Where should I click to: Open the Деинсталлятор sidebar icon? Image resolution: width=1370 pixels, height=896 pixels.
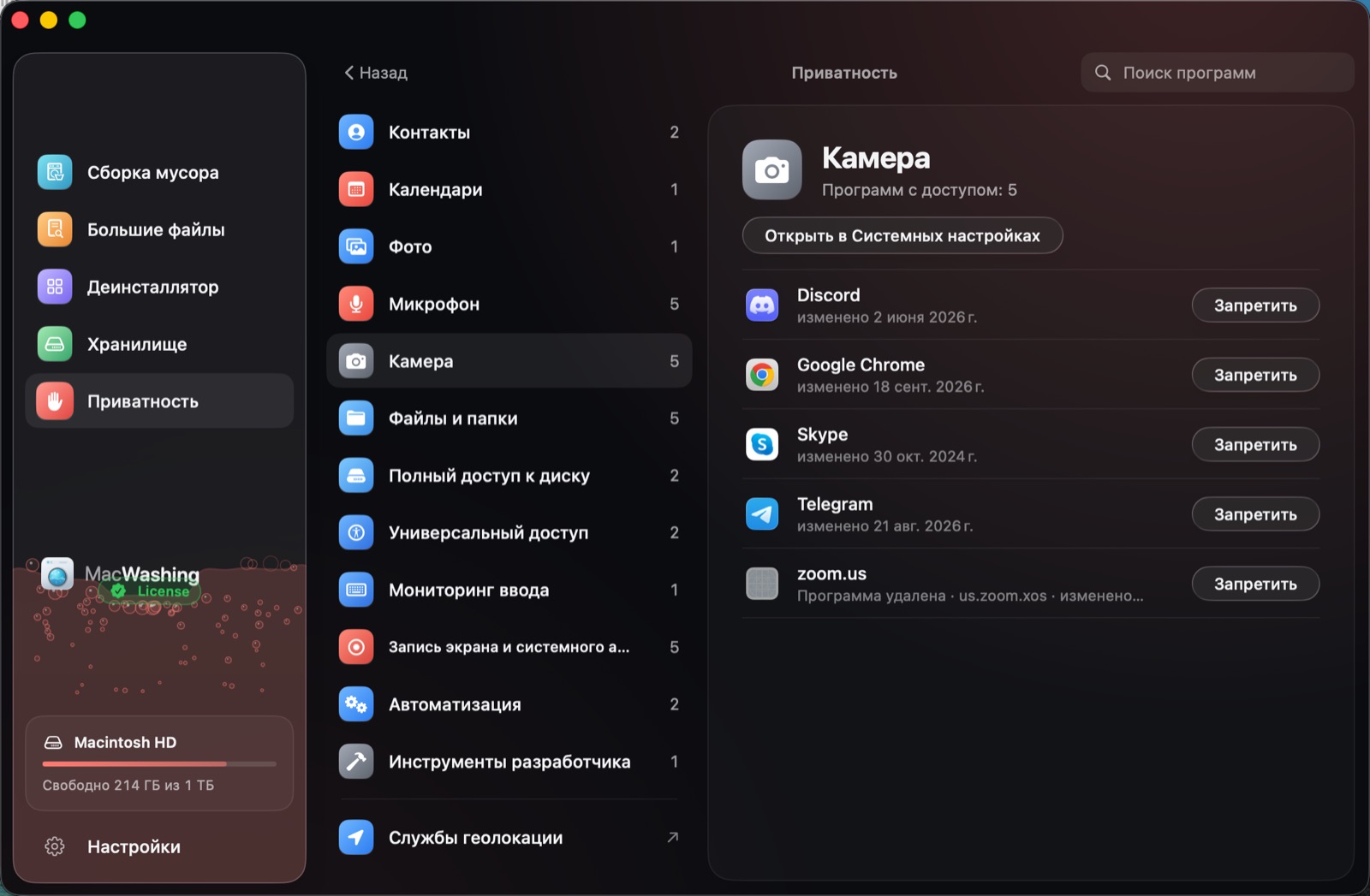(x=55, y=287)
